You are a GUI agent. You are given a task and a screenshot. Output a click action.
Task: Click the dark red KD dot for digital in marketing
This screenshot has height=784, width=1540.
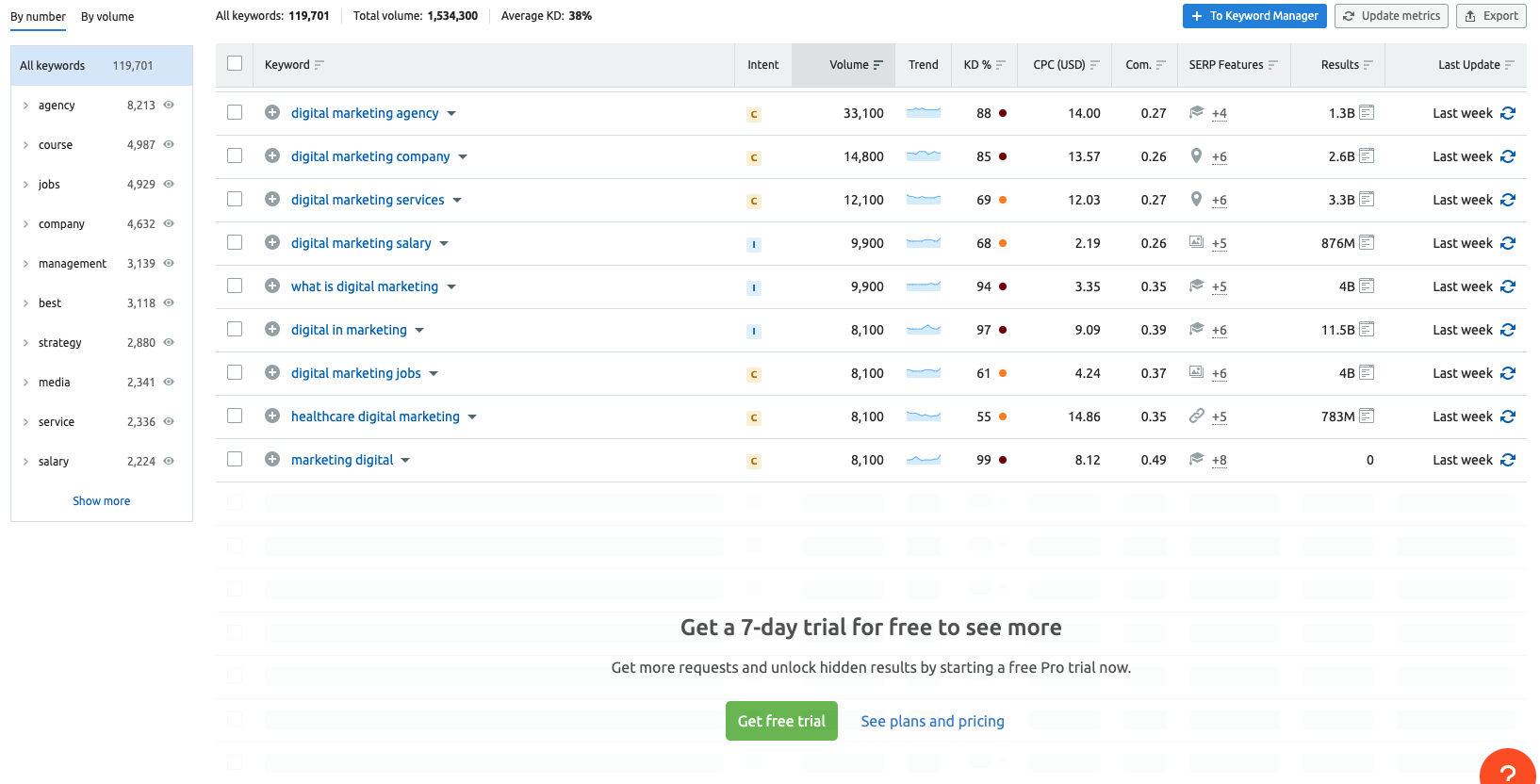[x=1003, y=330]
